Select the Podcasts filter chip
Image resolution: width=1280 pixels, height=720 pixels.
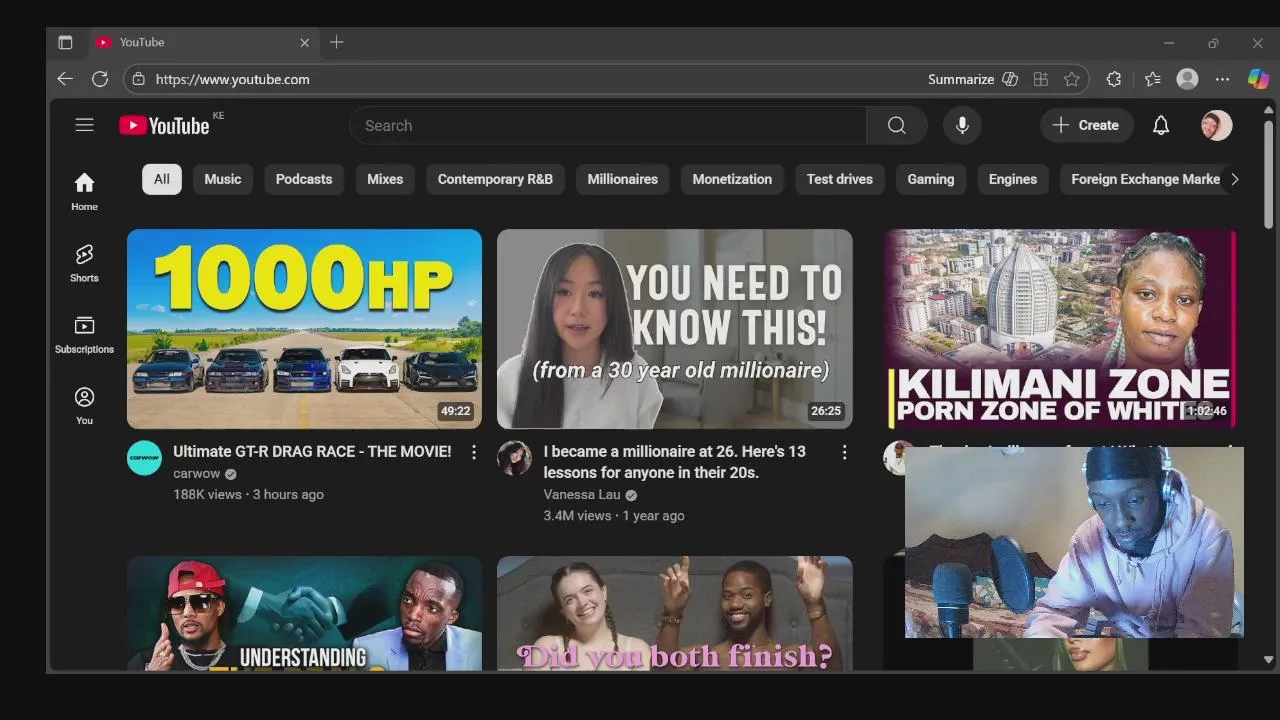(x=304, y=179)
